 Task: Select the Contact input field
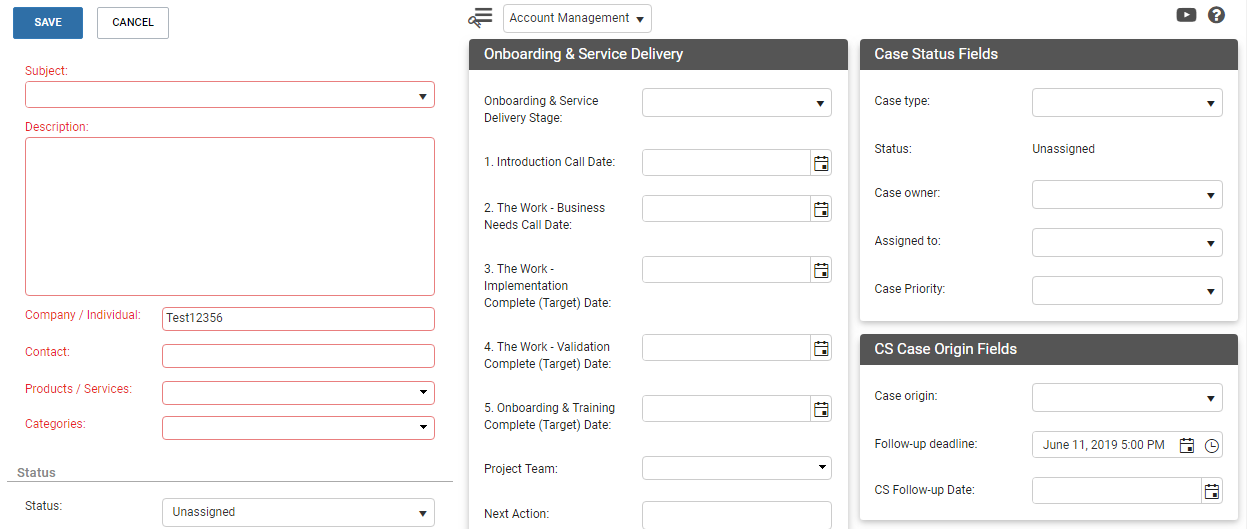pyautogui.click(x=298, y=356)
